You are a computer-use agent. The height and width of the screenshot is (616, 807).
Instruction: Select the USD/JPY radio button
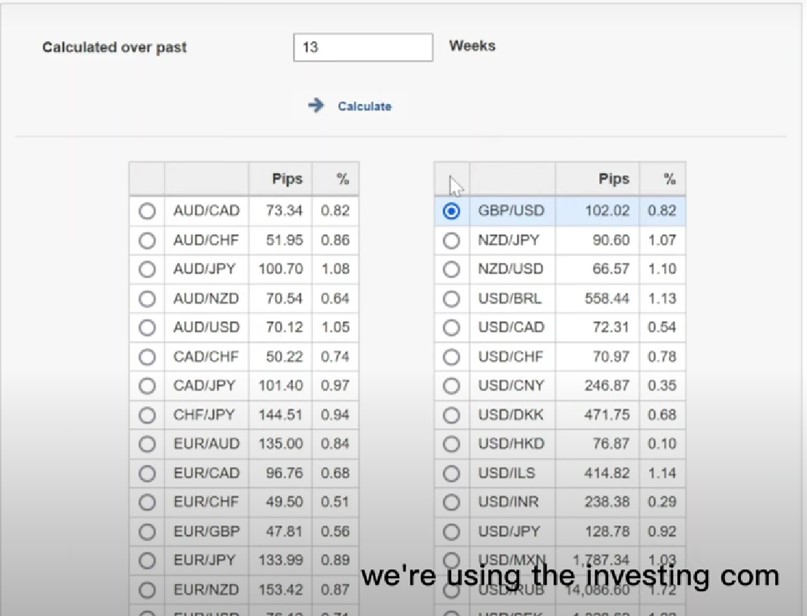(x=451, y=531)
